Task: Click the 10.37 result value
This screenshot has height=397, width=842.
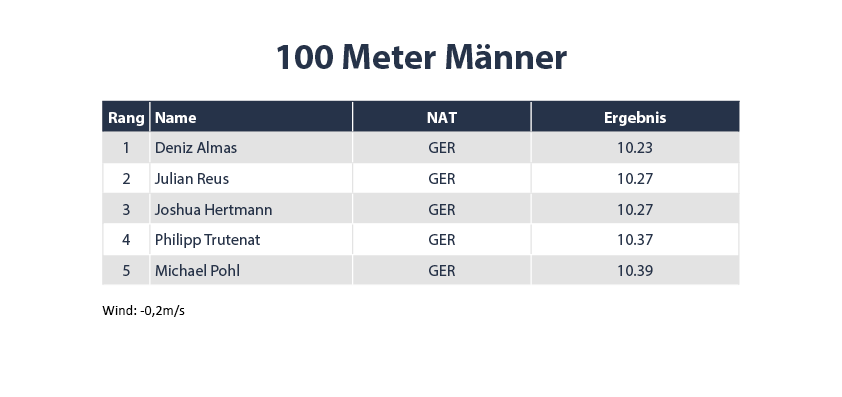Action: [x=635, y=240]
